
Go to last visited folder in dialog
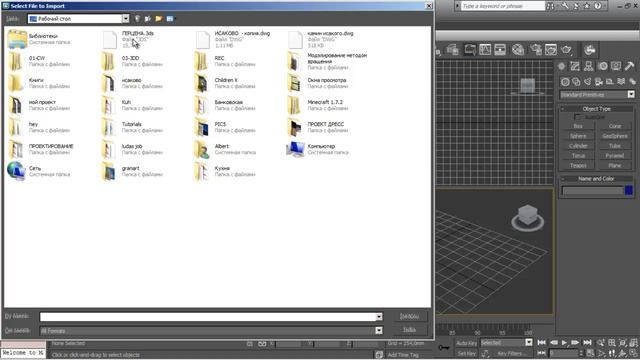pos(137,19)
